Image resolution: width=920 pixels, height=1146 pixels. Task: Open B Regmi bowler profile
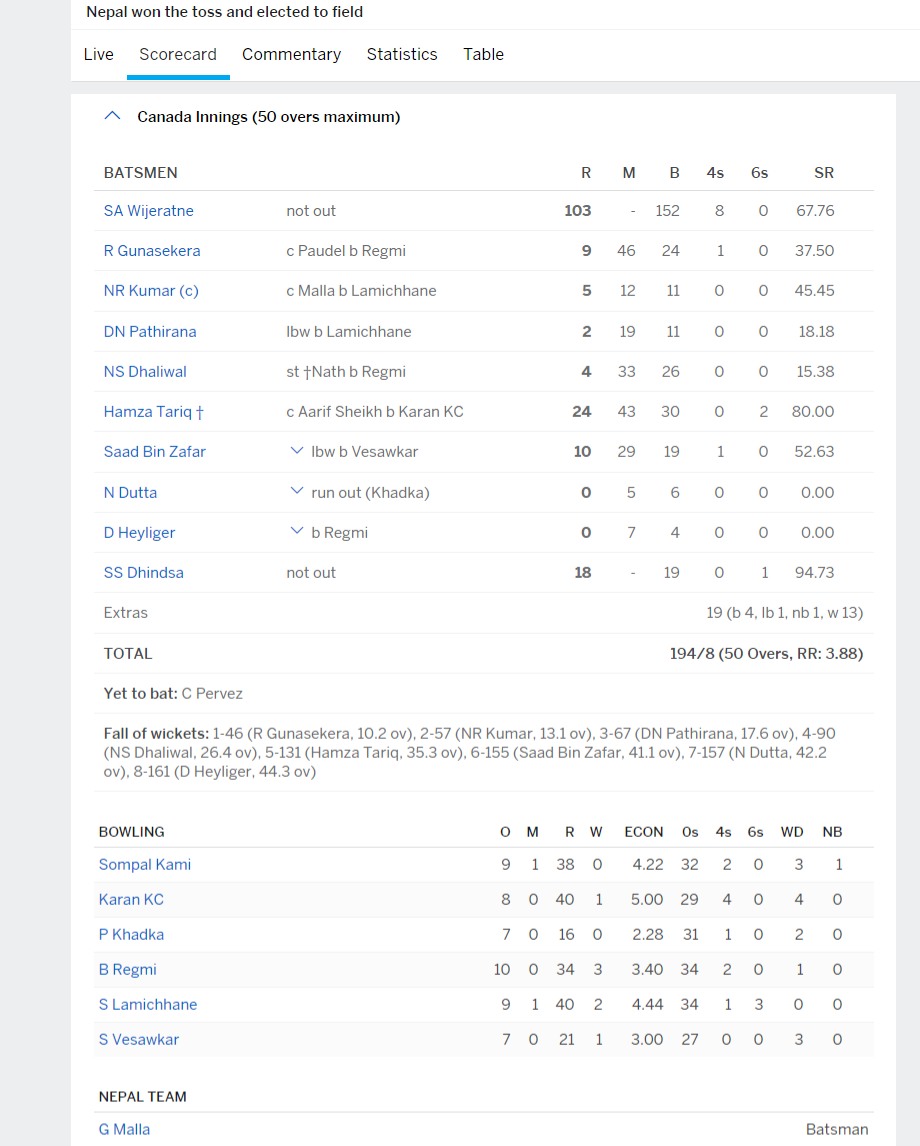[x=128, y=970]
